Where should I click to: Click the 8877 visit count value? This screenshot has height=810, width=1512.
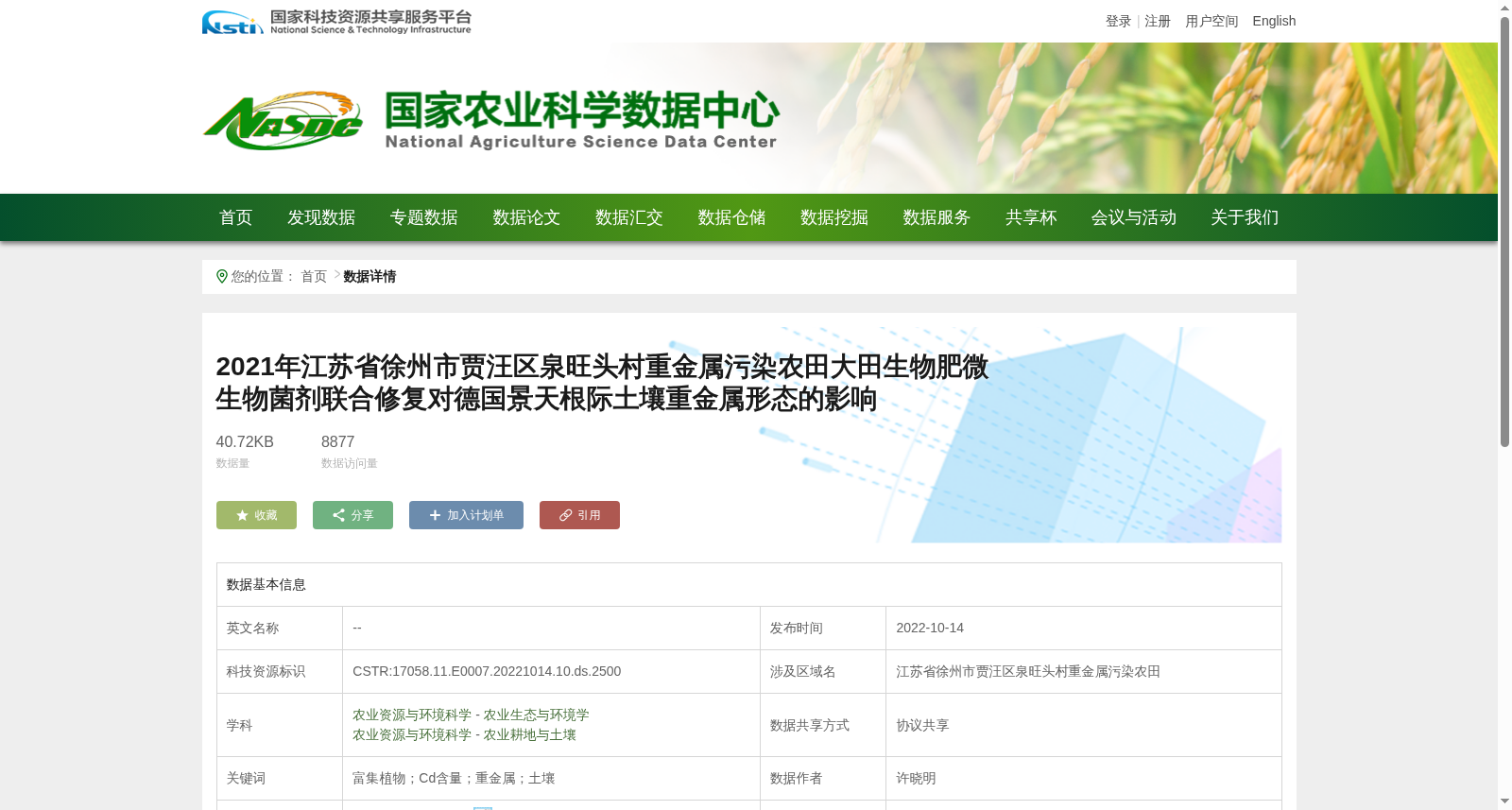[337, 442]
